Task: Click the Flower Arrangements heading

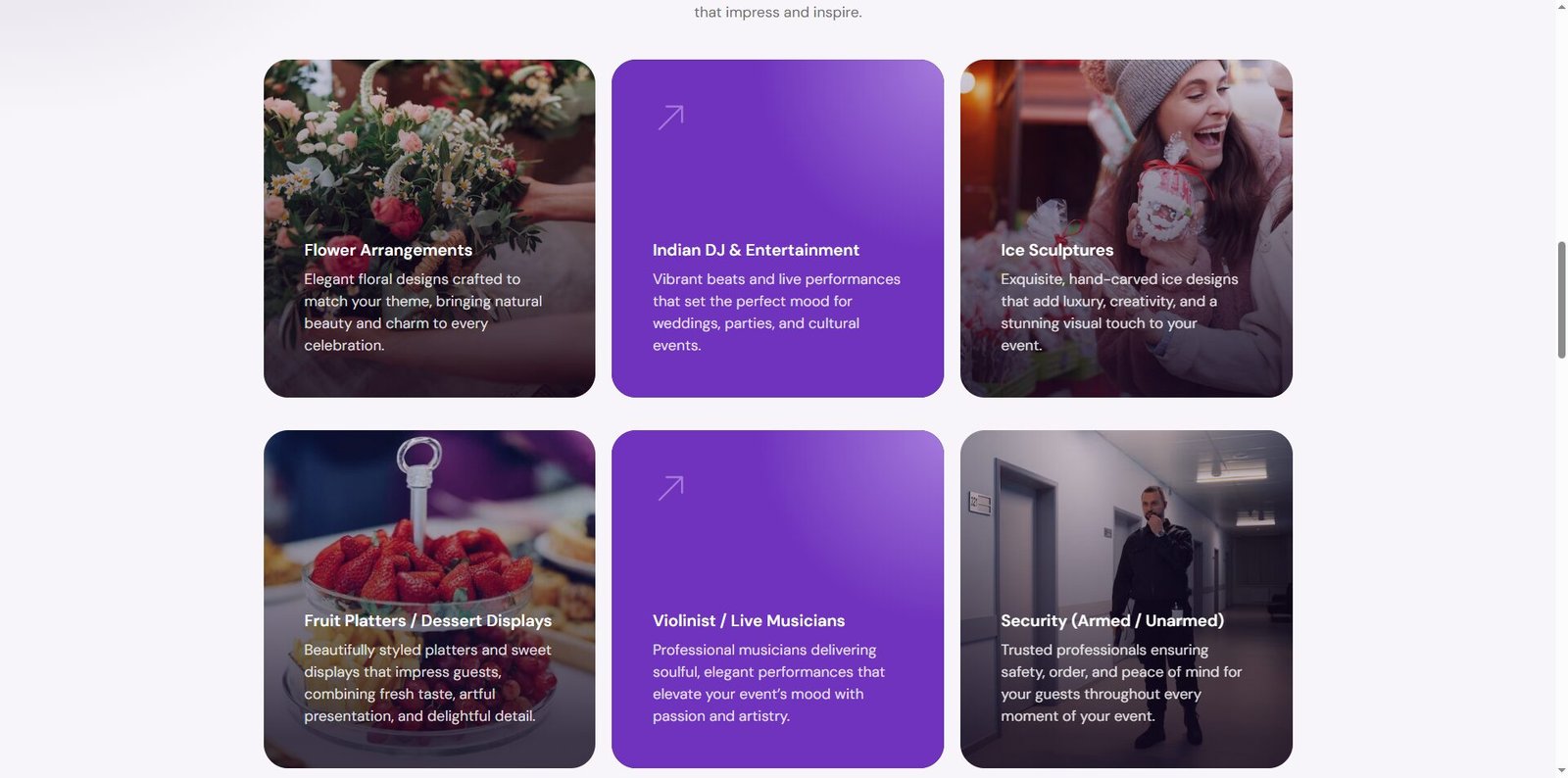Action: point(387,250)
